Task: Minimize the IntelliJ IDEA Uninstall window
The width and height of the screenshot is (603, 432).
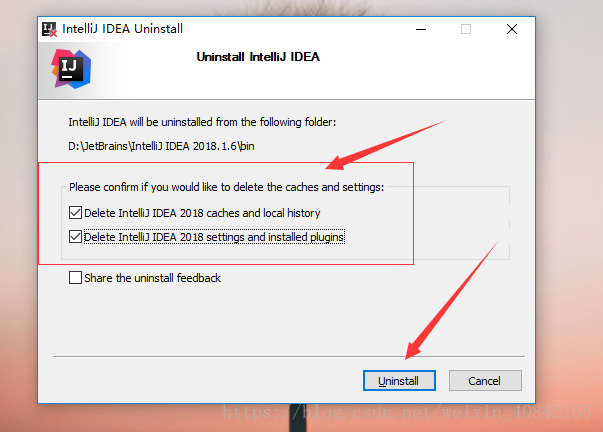Action: (421, 29)
